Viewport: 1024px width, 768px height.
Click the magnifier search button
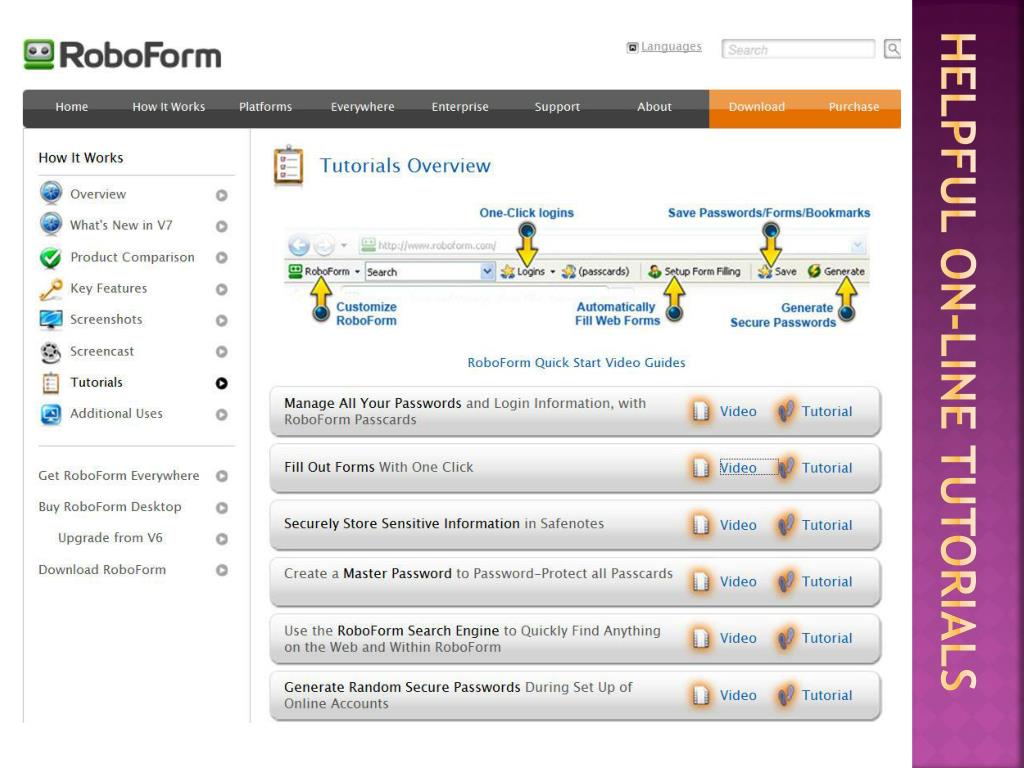tap(892, 48)
